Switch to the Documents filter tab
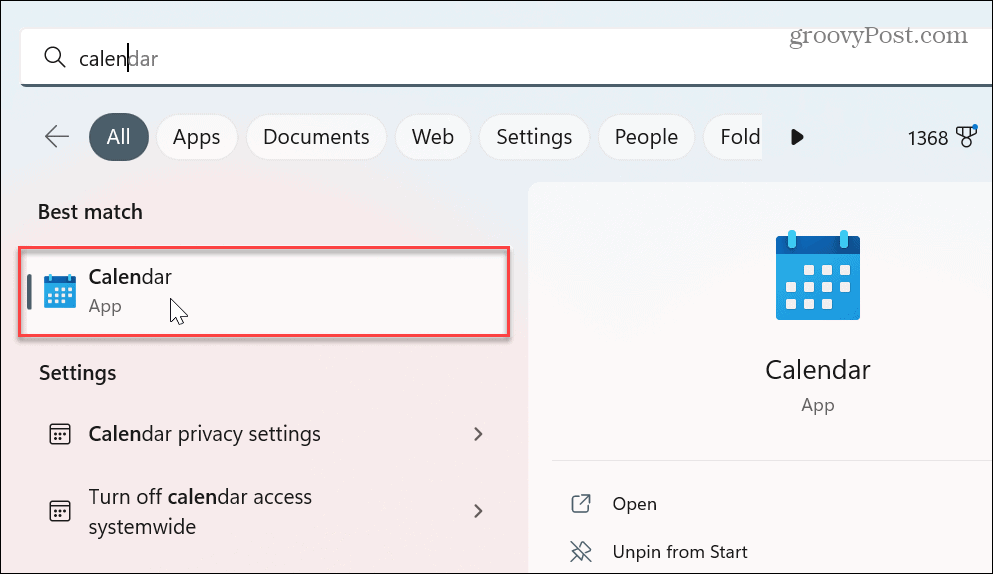This screenshot has height=574, width=993. [316, 137]
